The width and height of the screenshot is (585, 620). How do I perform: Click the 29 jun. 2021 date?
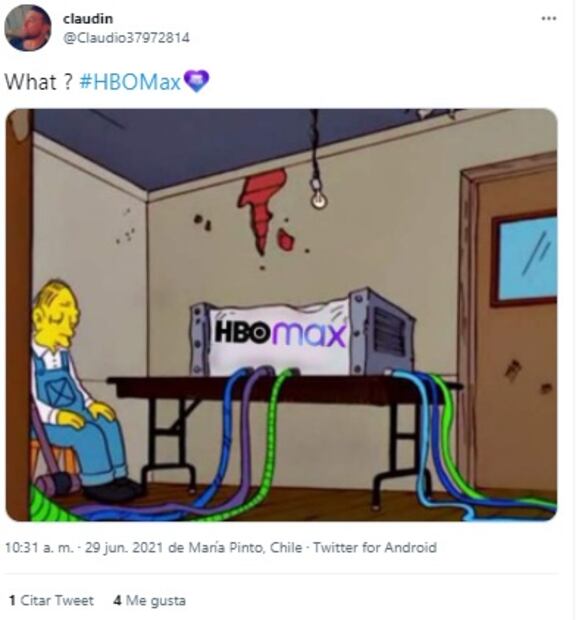click(x=124, y=548)
